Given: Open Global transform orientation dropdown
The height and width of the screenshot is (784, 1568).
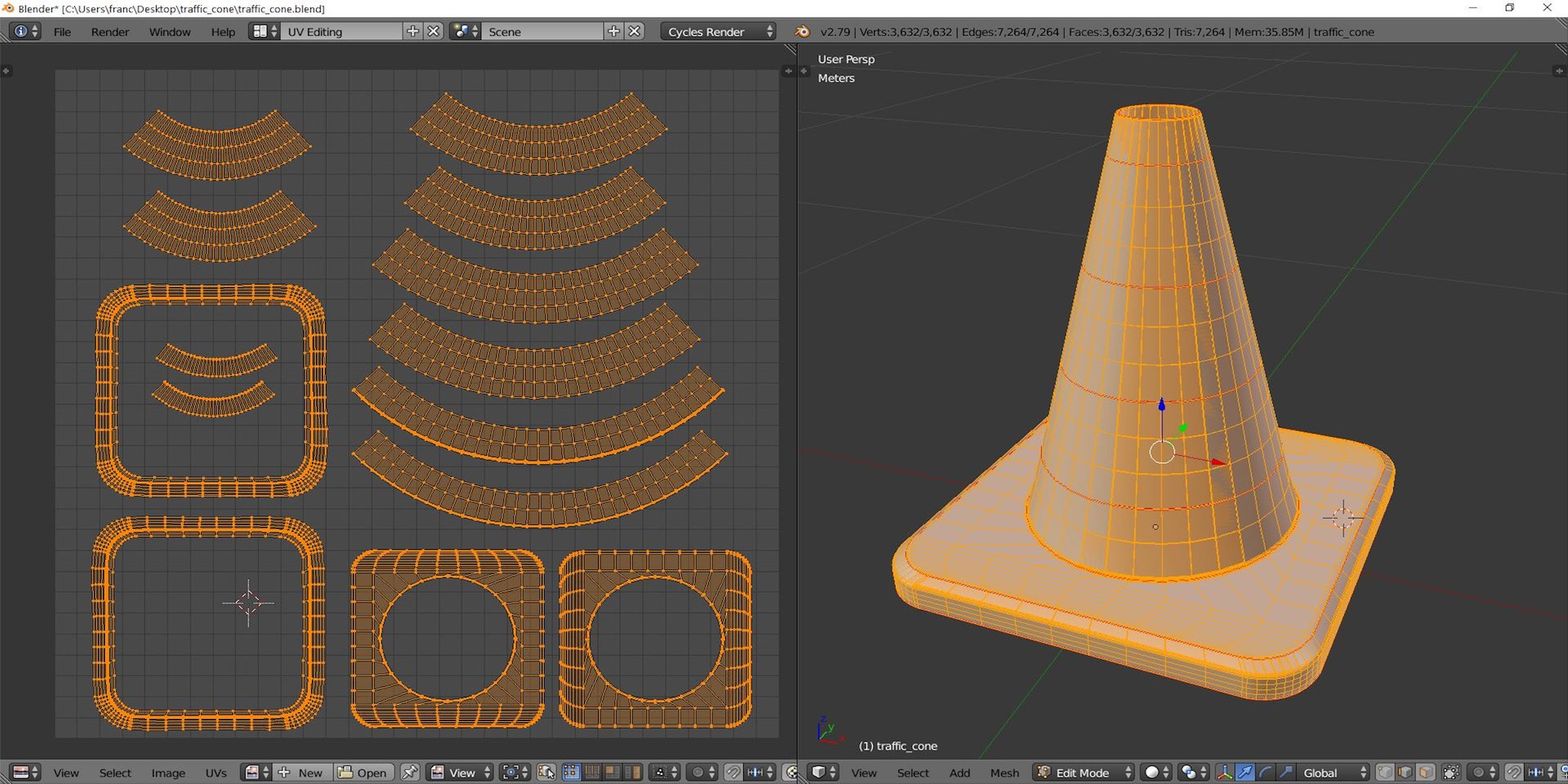Looking at the screenshot, I should (1333, 772).
